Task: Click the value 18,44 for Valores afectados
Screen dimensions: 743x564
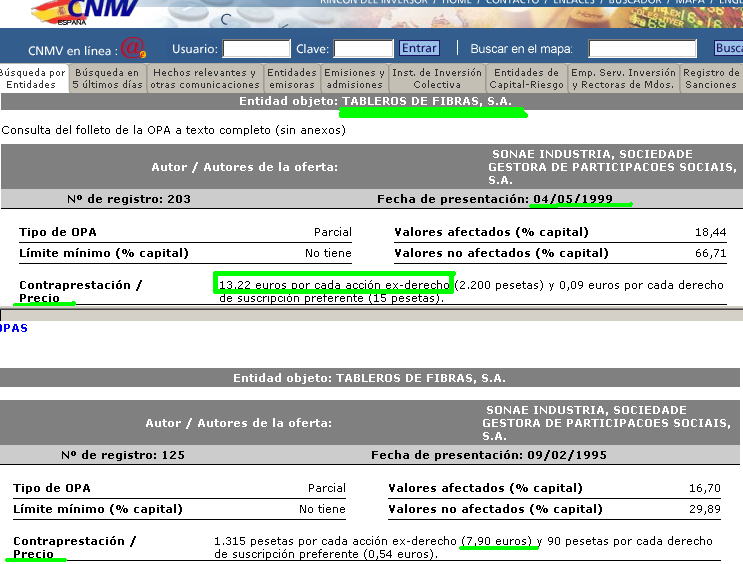Action: click(710, 232)
